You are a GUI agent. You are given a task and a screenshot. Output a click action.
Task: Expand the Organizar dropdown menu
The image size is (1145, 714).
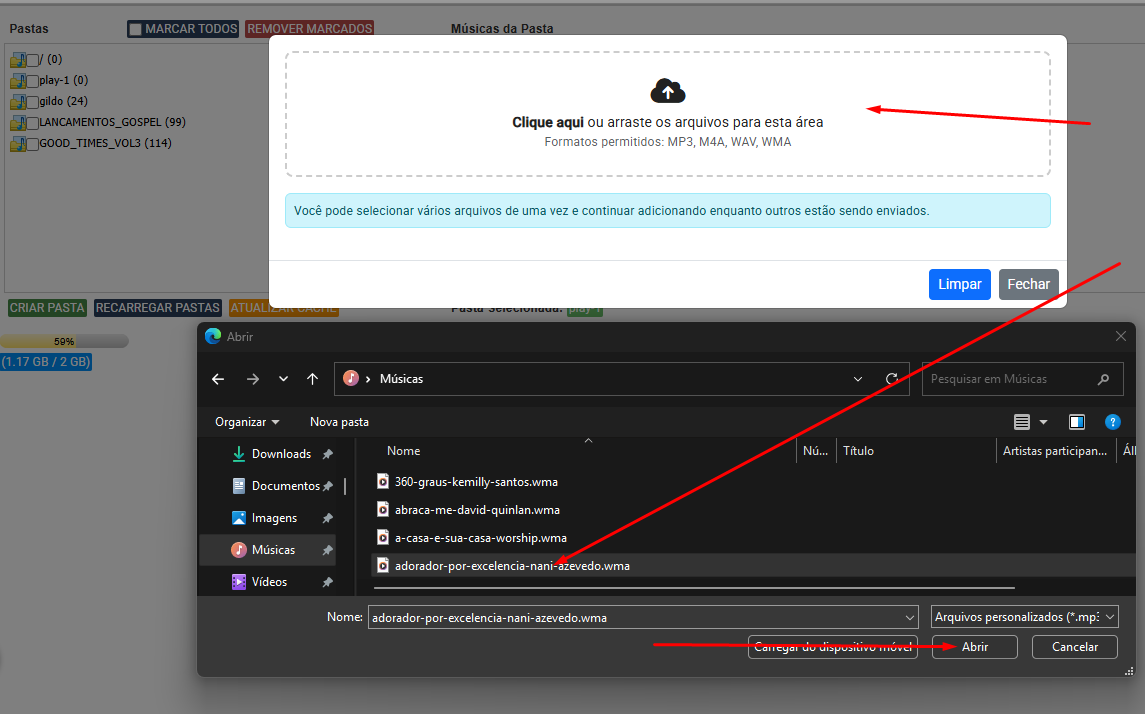coord(247,422)
